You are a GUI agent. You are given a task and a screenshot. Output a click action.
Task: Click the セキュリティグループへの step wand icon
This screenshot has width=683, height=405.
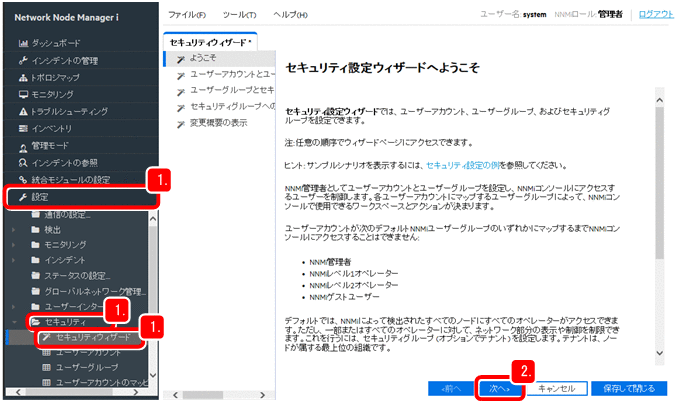[x=181, y=108]
